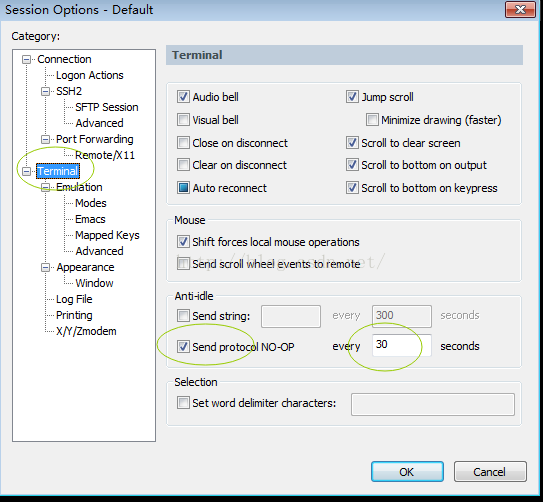Click the Send string text field

(x=291, y=316)
